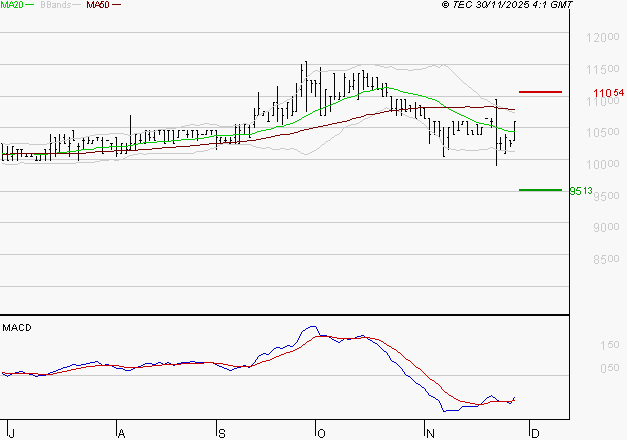The height and width of the screenshot is (440, 627).
Task: Click the N month marker on time axis
Action: click(430, 433)
